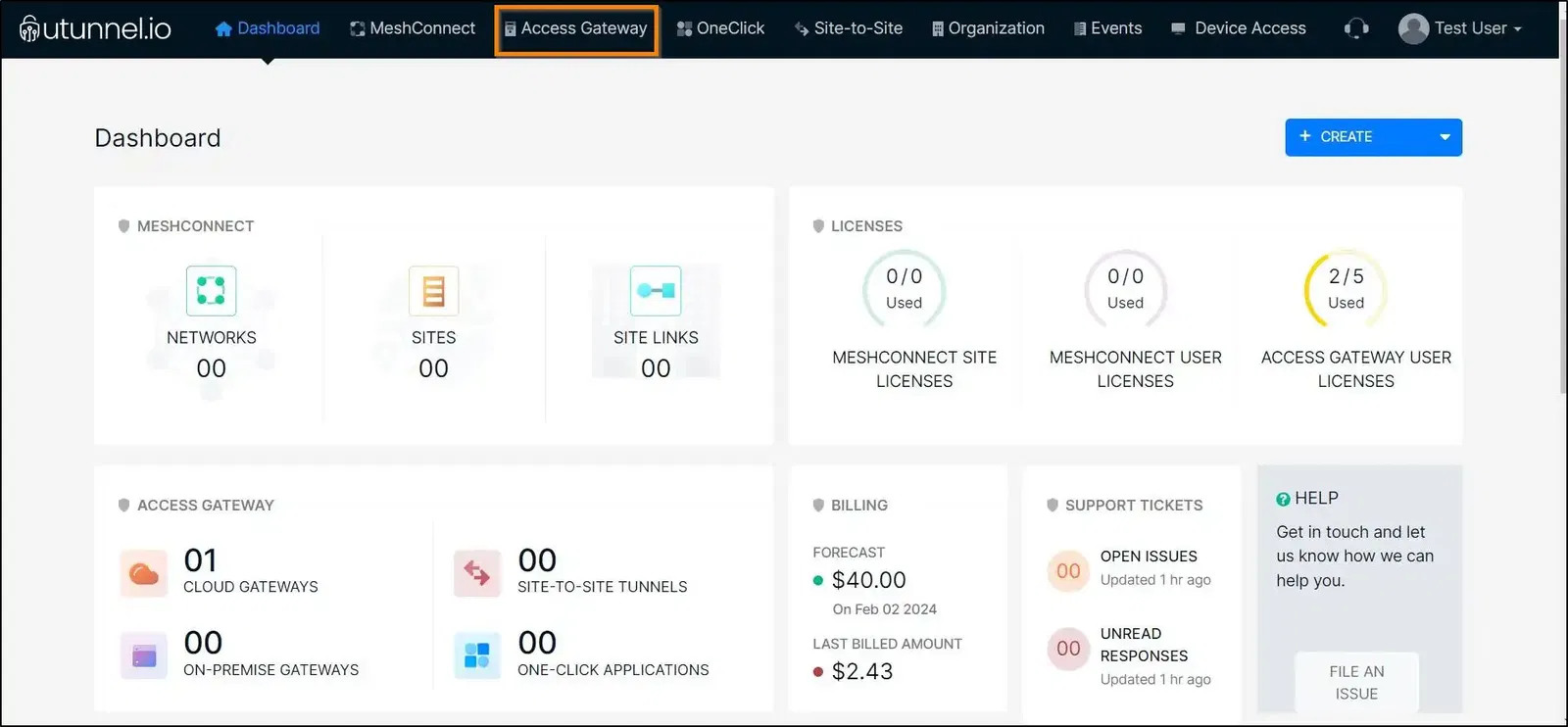Click the Networks icon in MeshConnect
The height and width of the screenshot is (727, 1568).
[211, 290]
